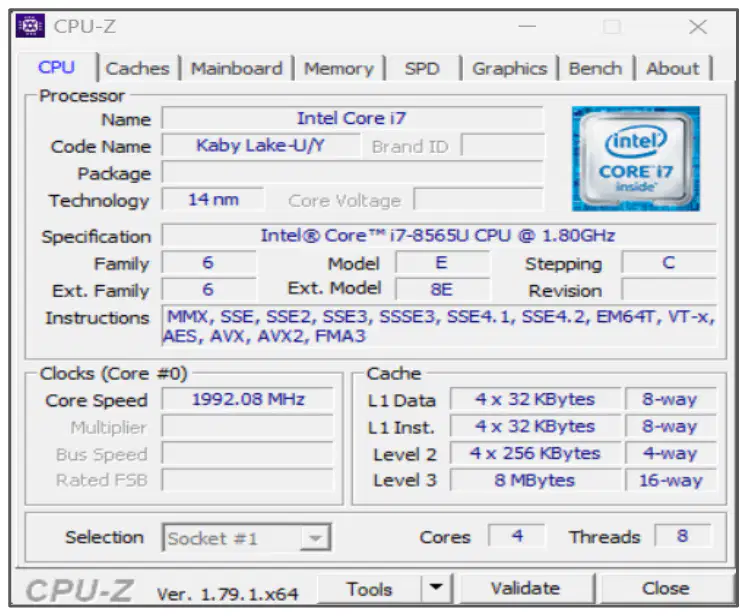The width and height of the screenshot is (742, 616).
Task: Click the CPU-Z app icon in title bar
Action: coord(30,26)
